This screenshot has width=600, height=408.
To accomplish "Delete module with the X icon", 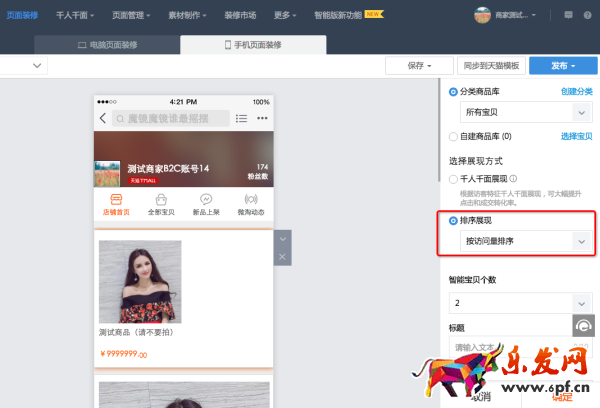I will 282,256.
